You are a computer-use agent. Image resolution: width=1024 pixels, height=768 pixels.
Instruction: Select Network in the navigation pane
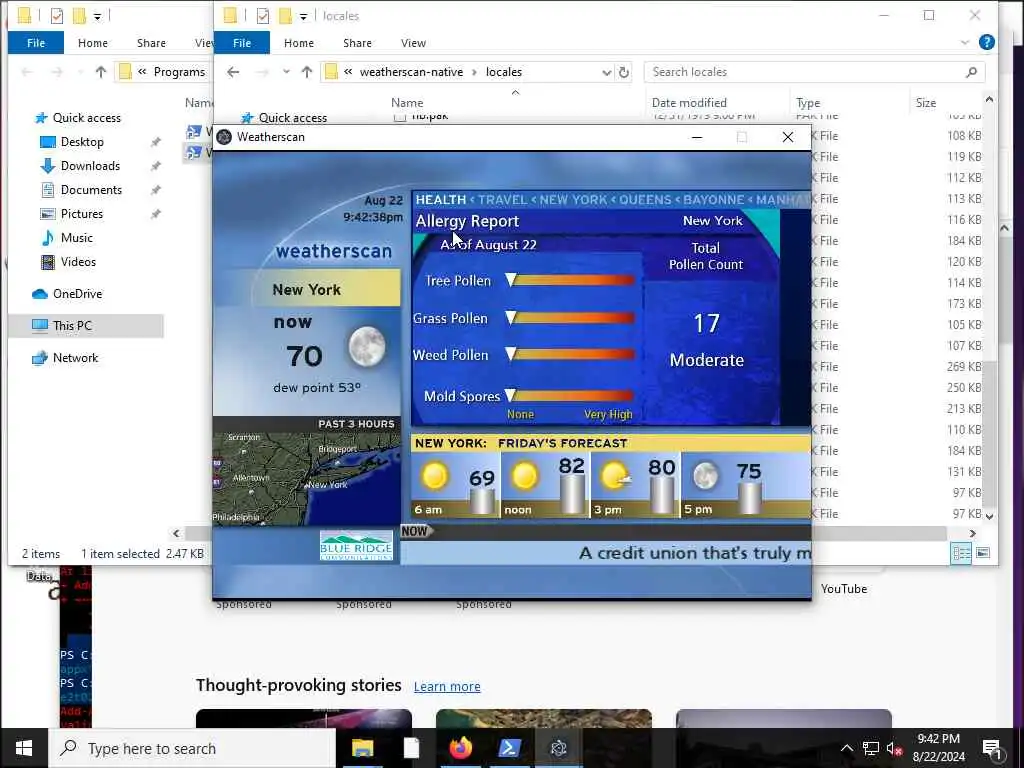(x=75, y=358)
